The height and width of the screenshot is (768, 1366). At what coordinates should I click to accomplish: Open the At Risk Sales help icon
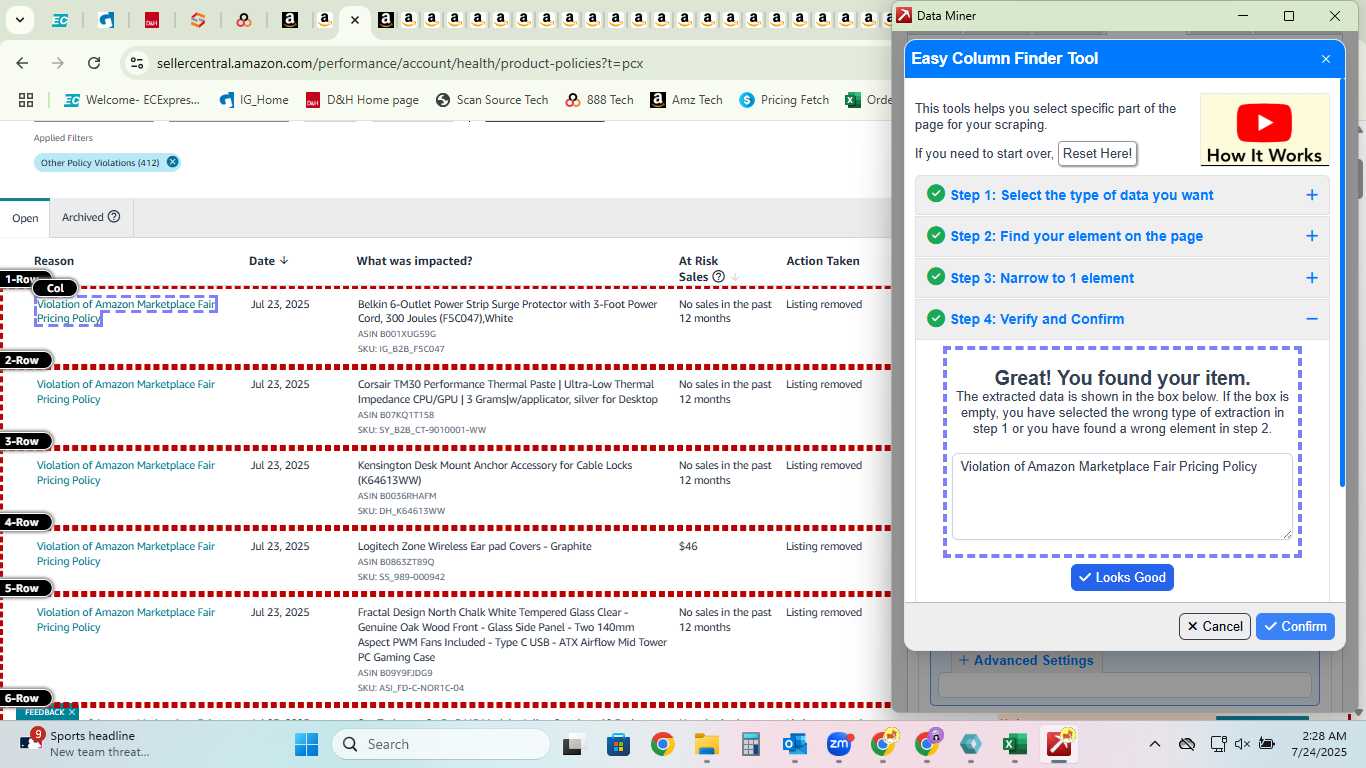coord(718,277)
